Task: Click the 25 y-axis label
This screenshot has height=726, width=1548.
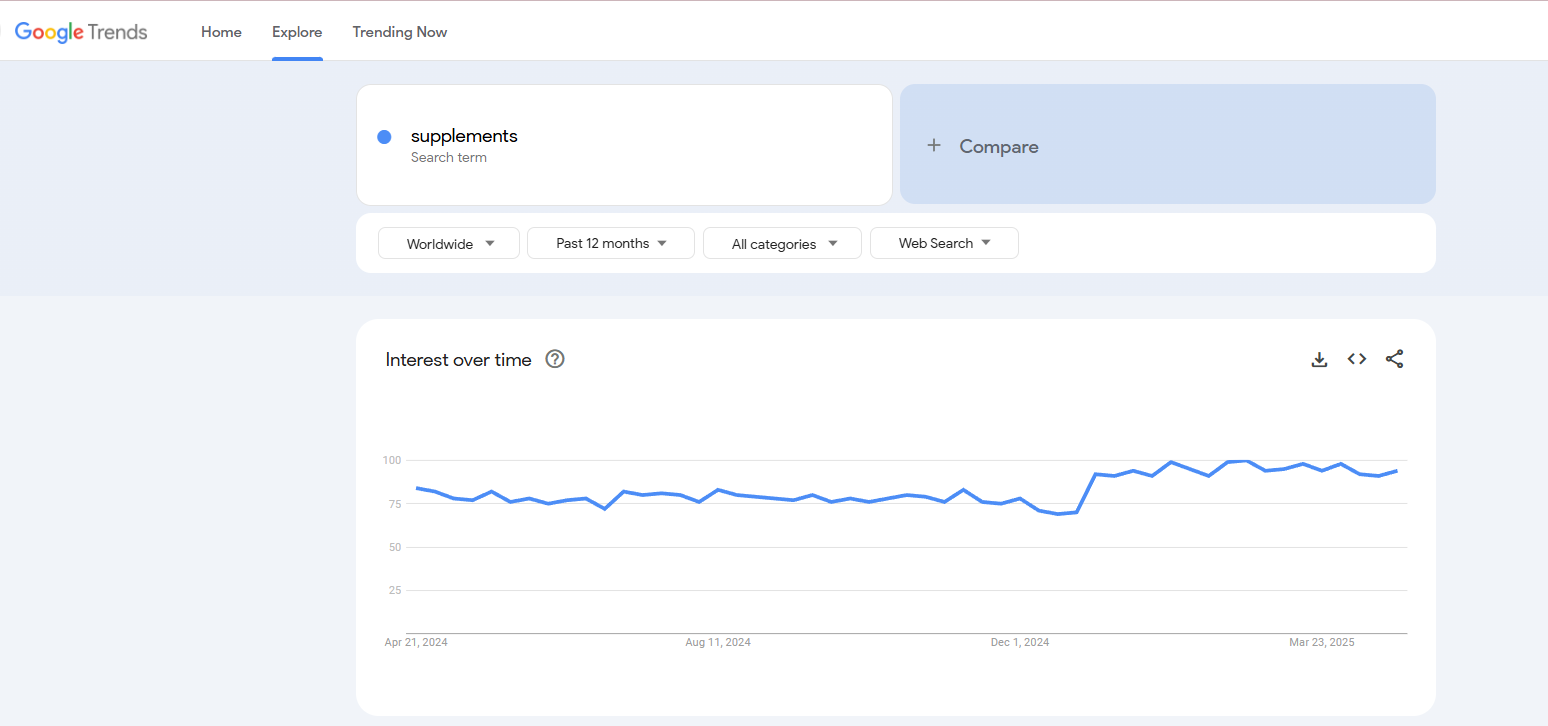Action: coord(394,590)
